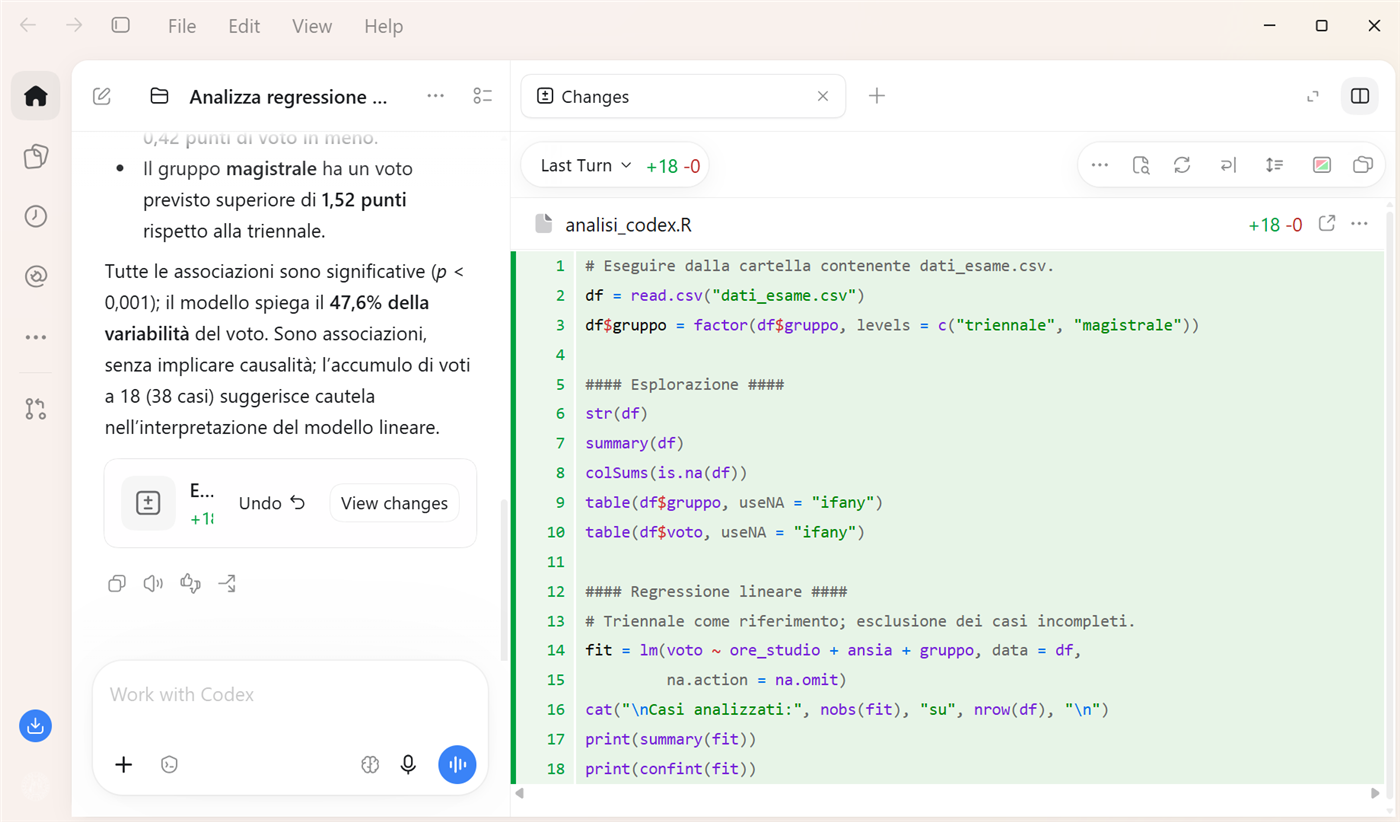The image size is (1400, 822).
Task: Click the fork arrow icon under the response
Action: click(227, 584)
